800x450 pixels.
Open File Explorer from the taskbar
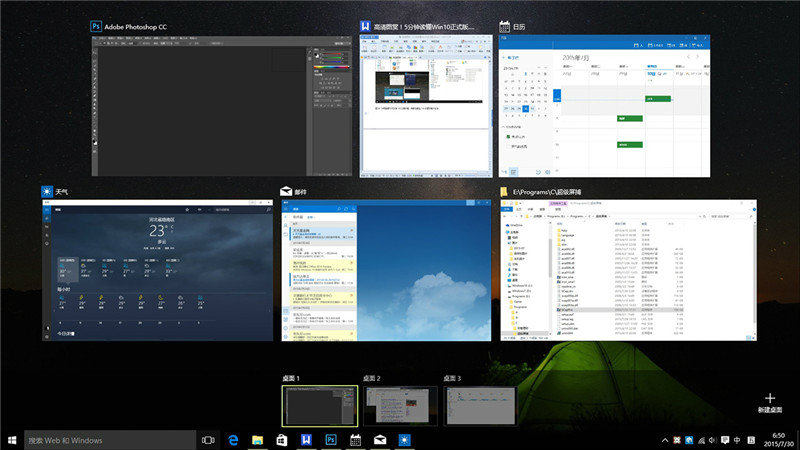point(258,440)
